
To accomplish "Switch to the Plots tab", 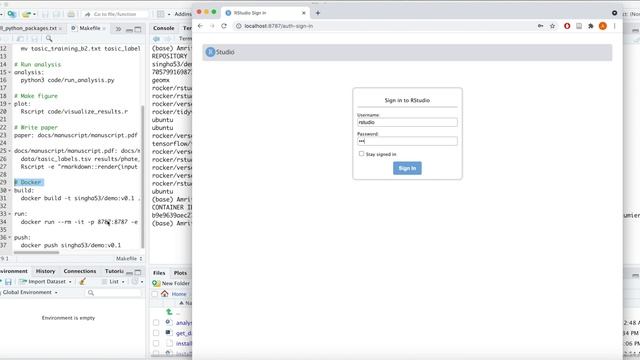I will [x=180, y=273].
